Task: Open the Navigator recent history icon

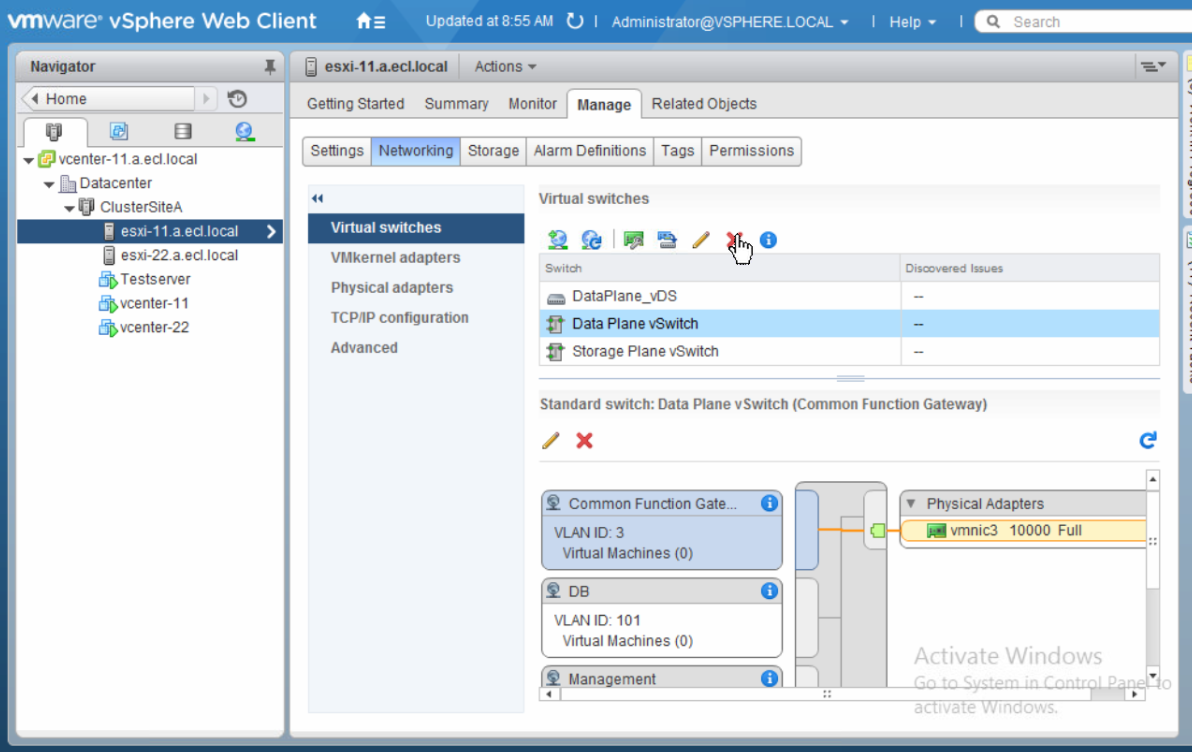Action: pos(237,99)
